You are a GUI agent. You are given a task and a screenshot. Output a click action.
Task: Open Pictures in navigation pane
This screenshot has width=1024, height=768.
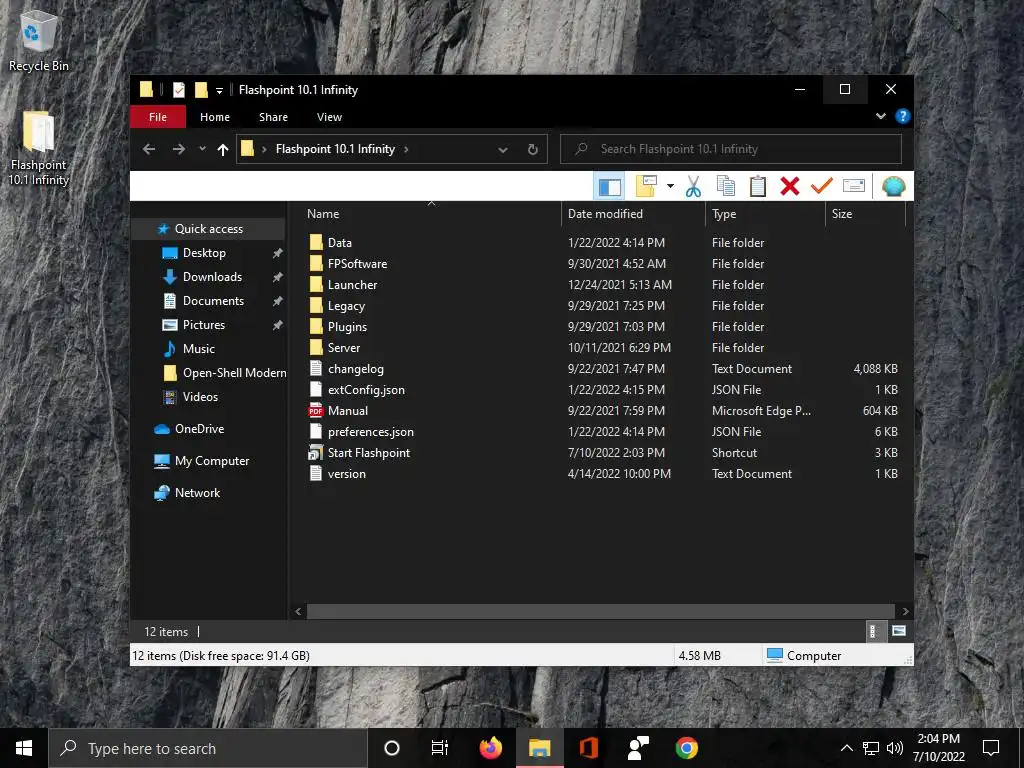(204, 325)
